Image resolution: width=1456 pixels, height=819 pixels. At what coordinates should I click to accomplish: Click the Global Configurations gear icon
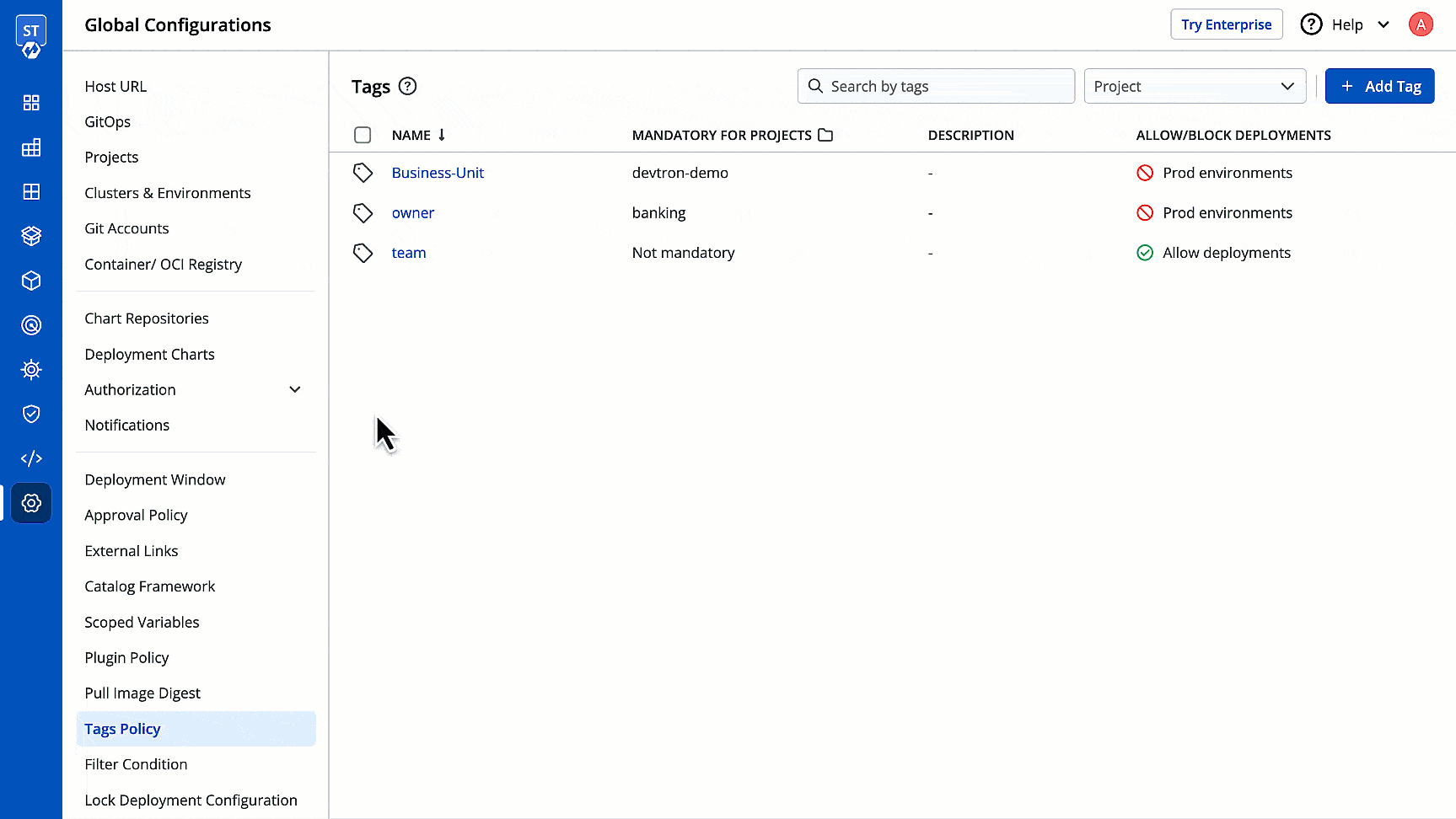point(31,503)
